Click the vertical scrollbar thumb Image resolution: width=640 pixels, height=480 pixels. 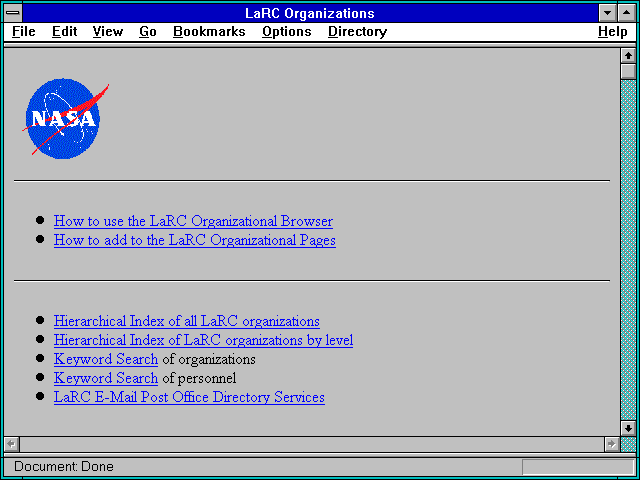tap(628, 71)
